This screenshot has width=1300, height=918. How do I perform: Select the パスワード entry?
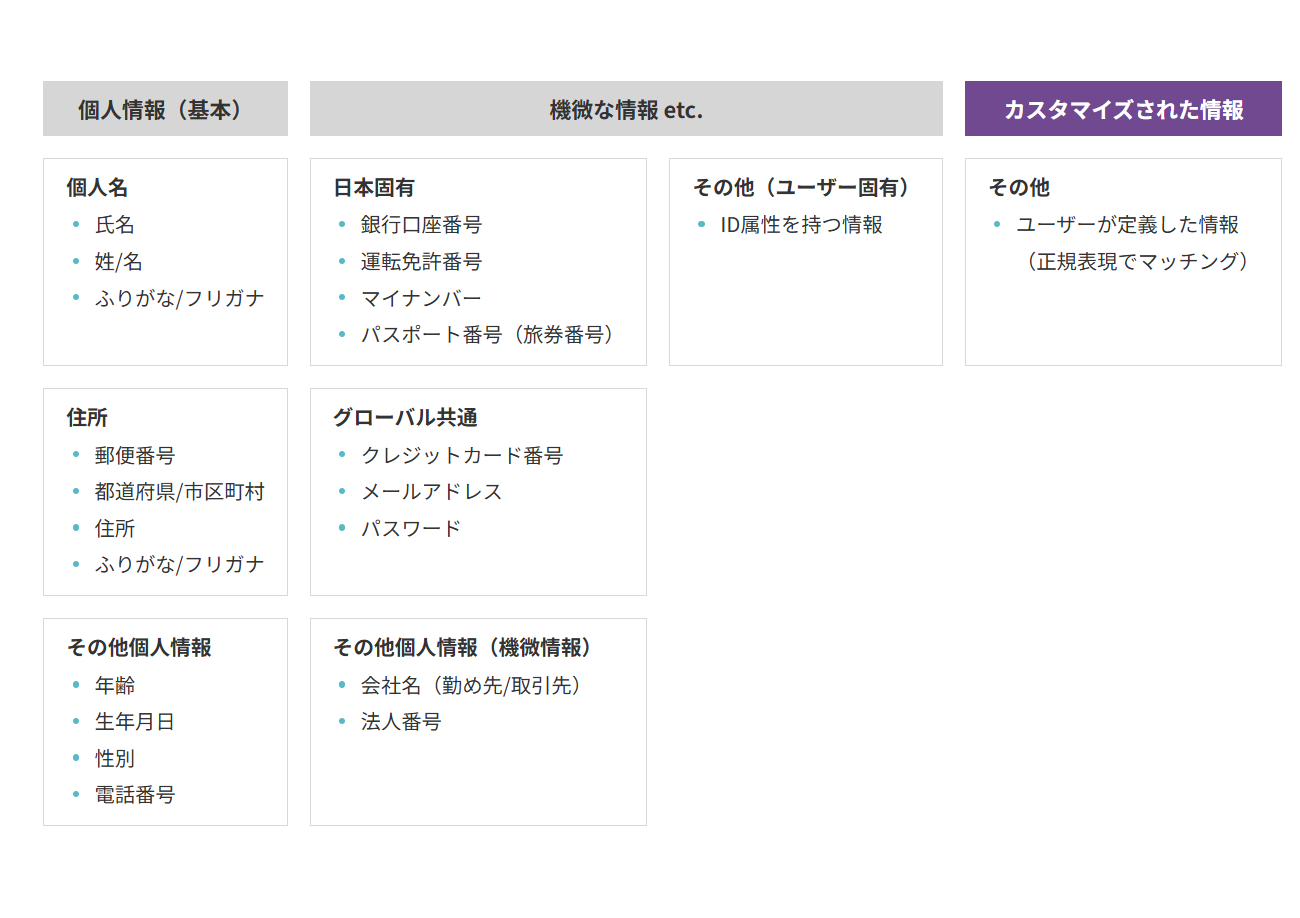(411, 528)
